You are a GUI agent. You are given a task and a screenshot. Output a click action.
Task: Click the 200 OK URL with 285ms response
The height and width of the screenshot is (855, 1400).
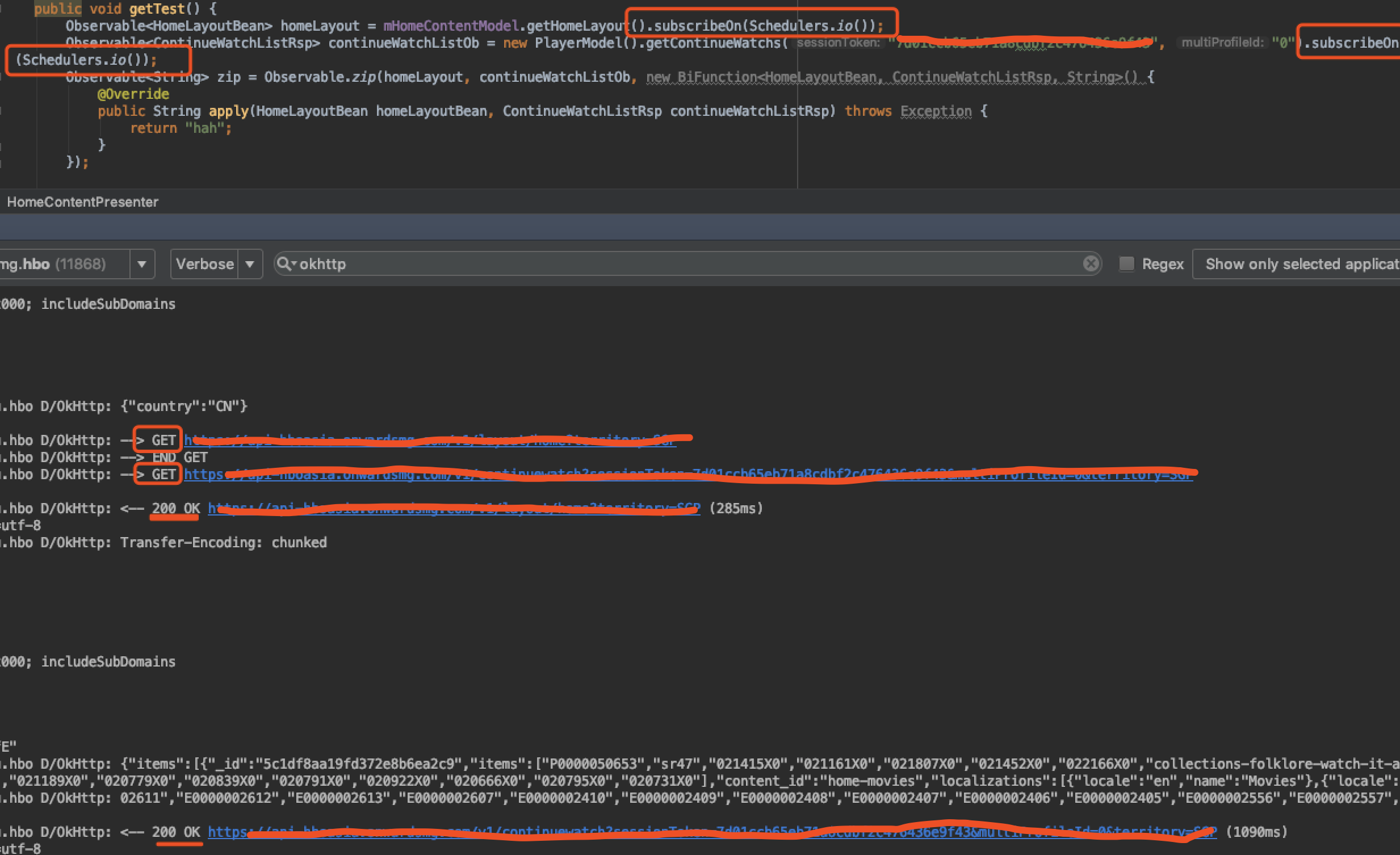tap(454, 509)
